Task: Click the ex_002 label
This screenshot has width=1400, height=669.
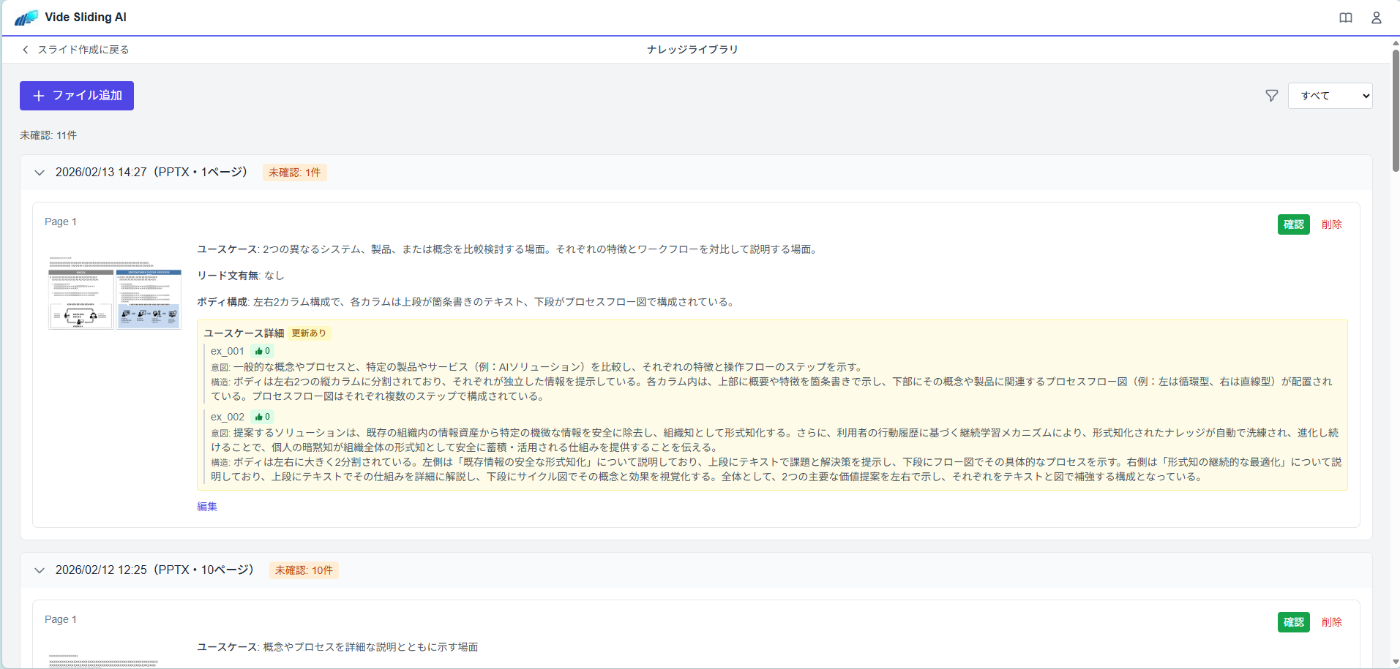Action: point(228,417)
